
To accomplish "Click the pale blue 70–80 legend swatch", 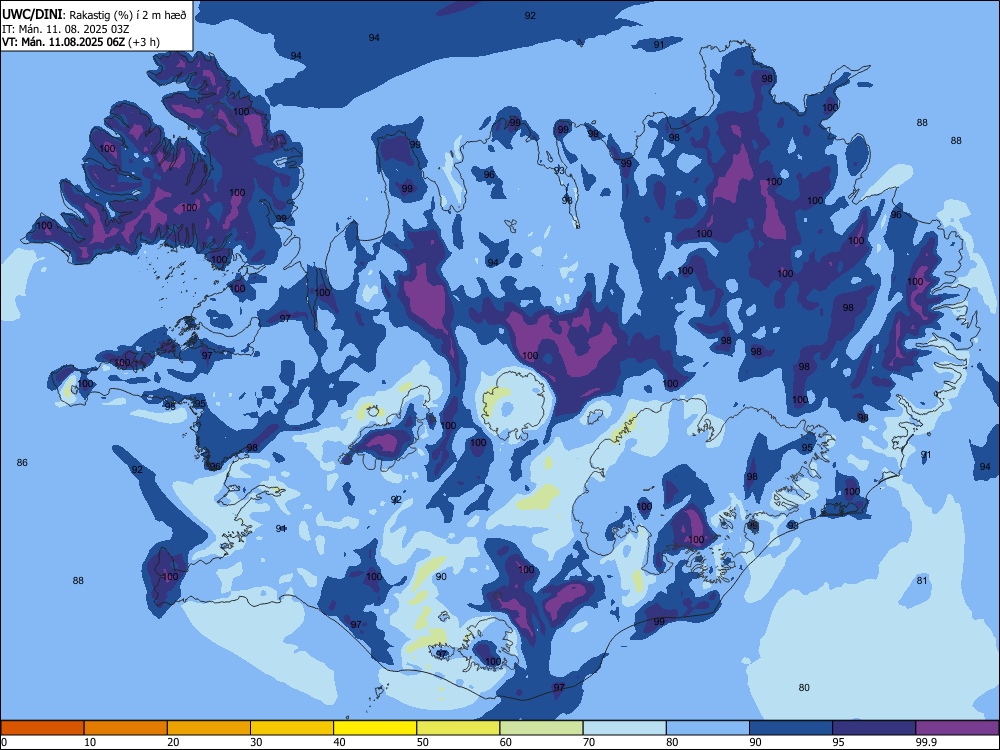I will [624, 728].
